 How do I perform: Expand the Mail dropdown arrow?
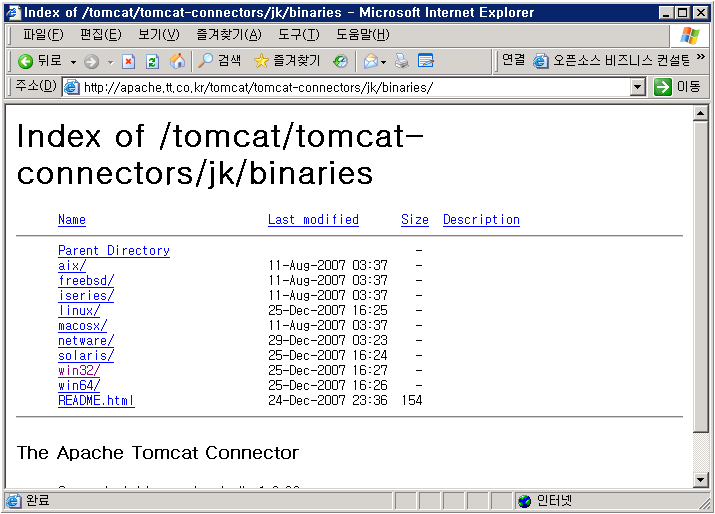tap(383, 62)
